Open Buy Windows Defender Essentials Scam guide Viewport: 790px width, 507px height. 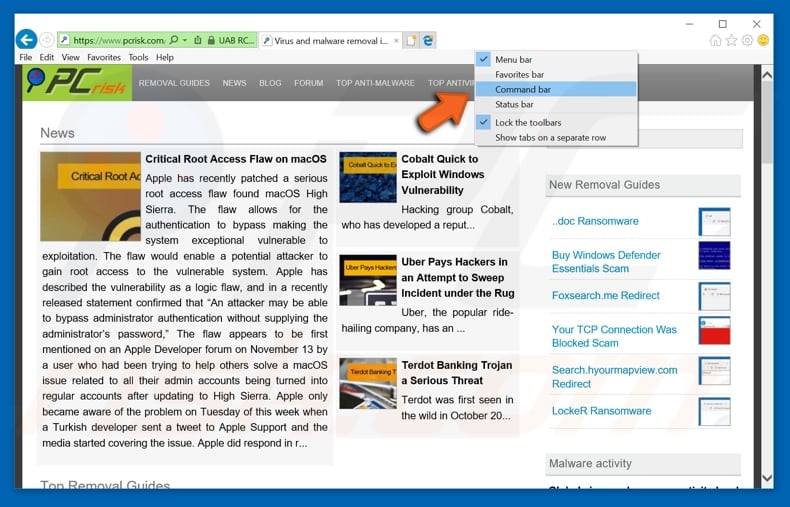(606, 262)
